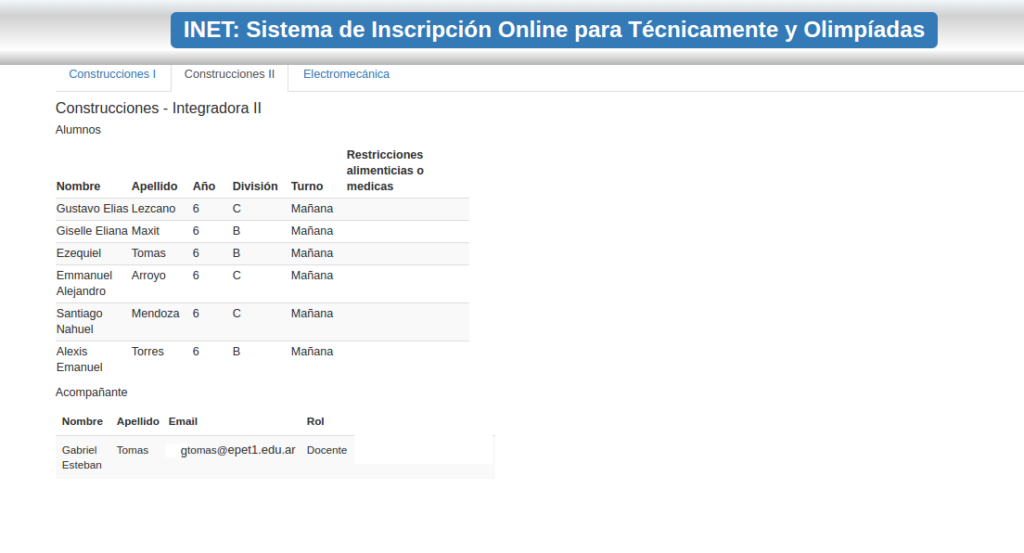Select the name Emmanuel Alejandro
The height and width of the screenshot is (553, 1024).
[x=84, y=283]
